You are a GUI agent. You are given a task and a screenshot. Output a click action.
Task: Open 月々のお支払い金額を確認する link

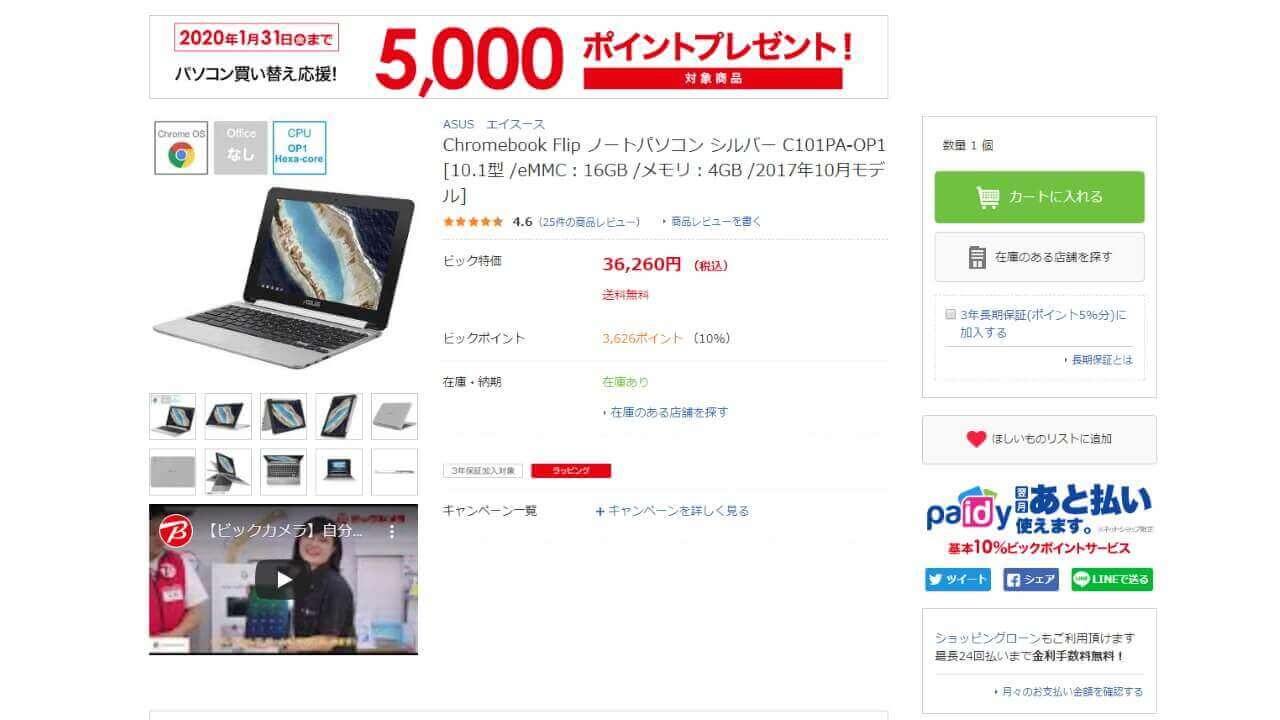pos(1068,692)
